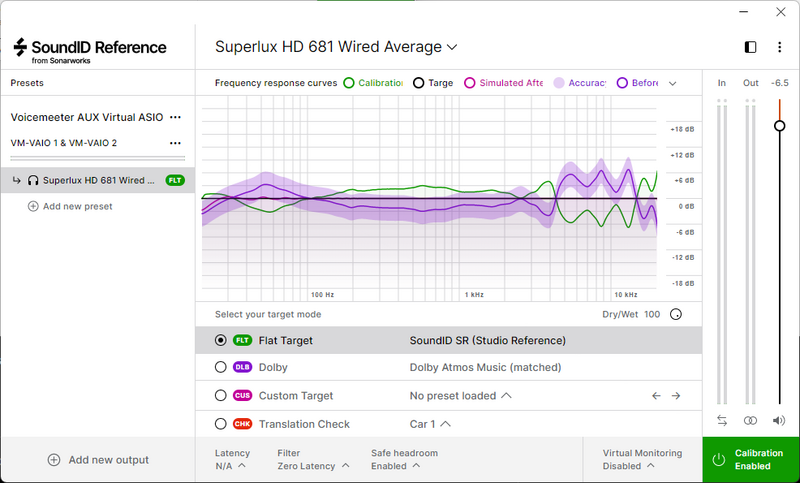Mute output with the speaker icon

[779, 420]
